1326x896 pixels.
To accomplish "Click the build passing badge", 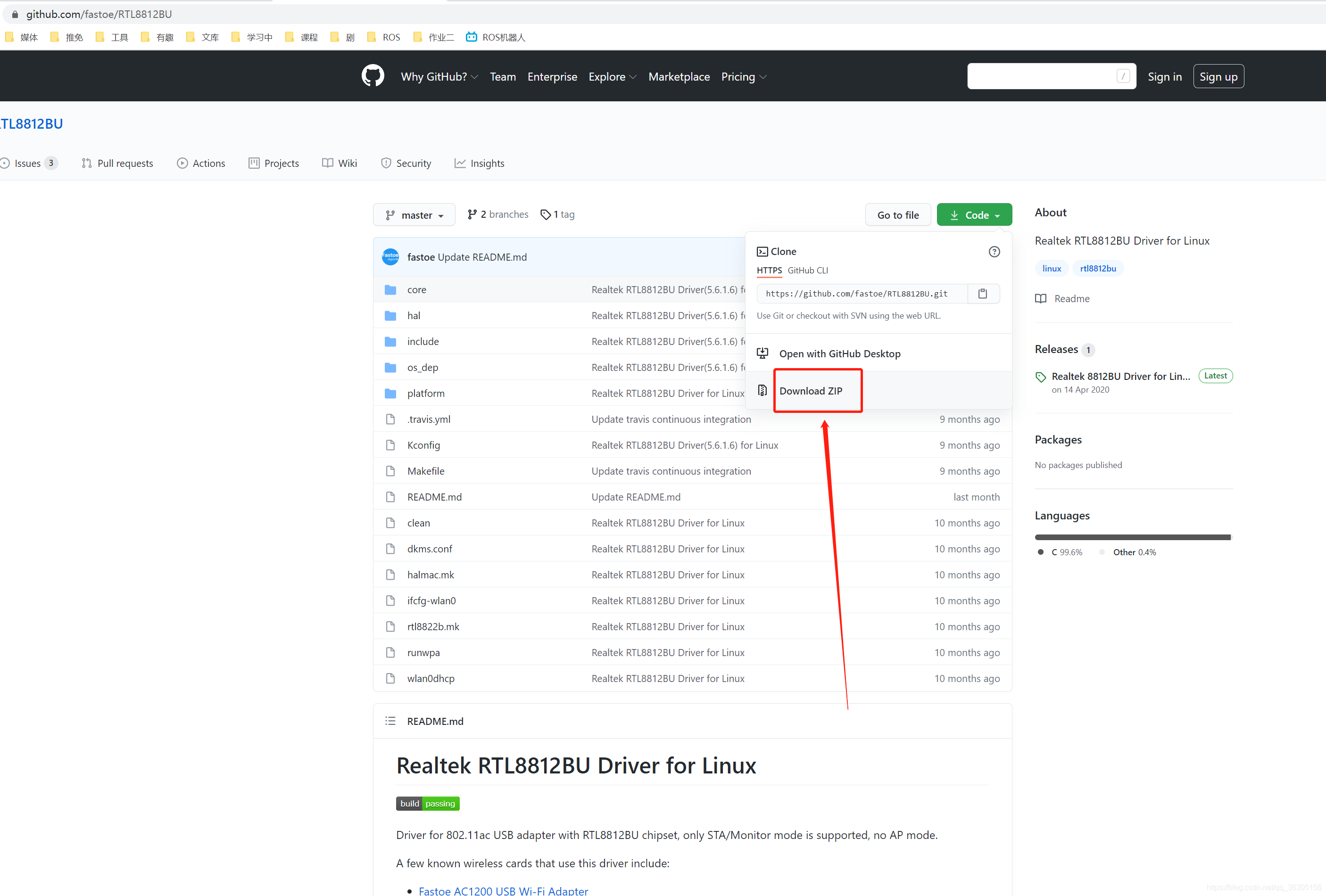I will point(427,803).
